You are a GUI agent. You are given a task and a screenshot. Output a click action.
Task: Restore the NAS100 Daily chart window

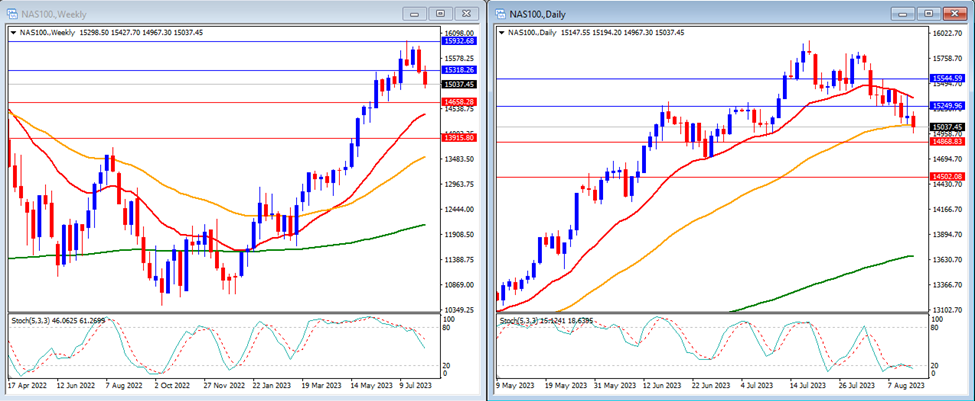pos(928,13)
